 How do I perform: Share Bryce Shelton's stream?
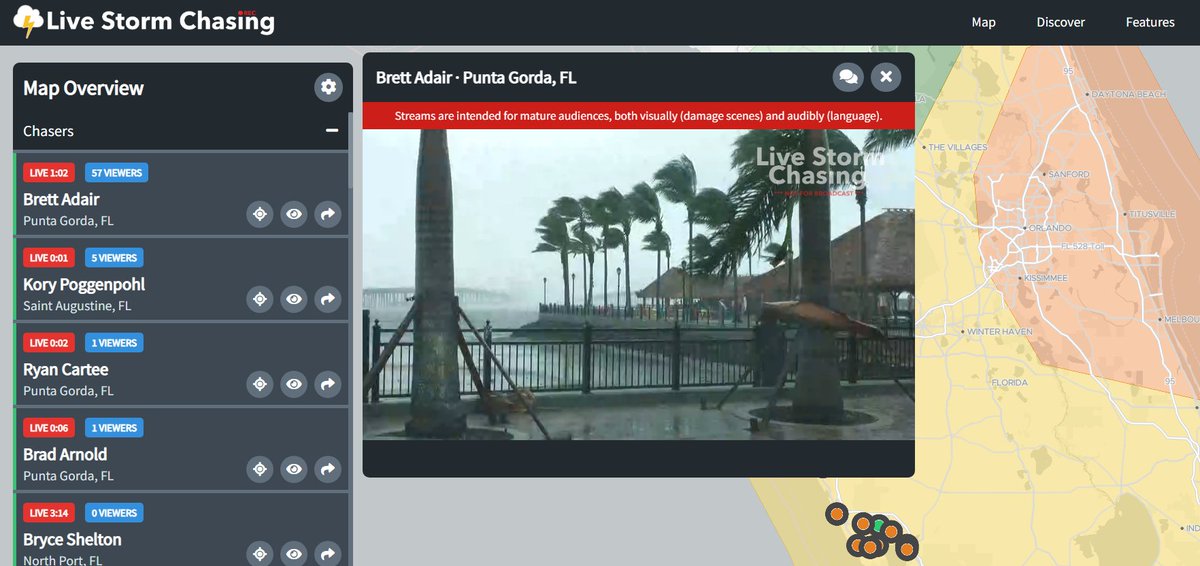tap(327, 553)
